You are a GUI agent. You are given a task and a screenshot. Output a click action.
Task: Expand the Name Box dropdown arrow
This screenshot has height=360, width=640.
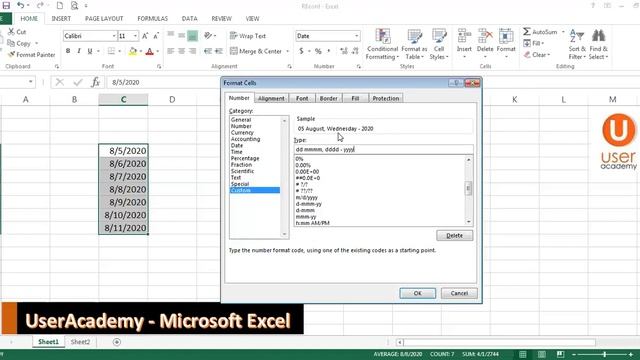click(x=31, y=82)
